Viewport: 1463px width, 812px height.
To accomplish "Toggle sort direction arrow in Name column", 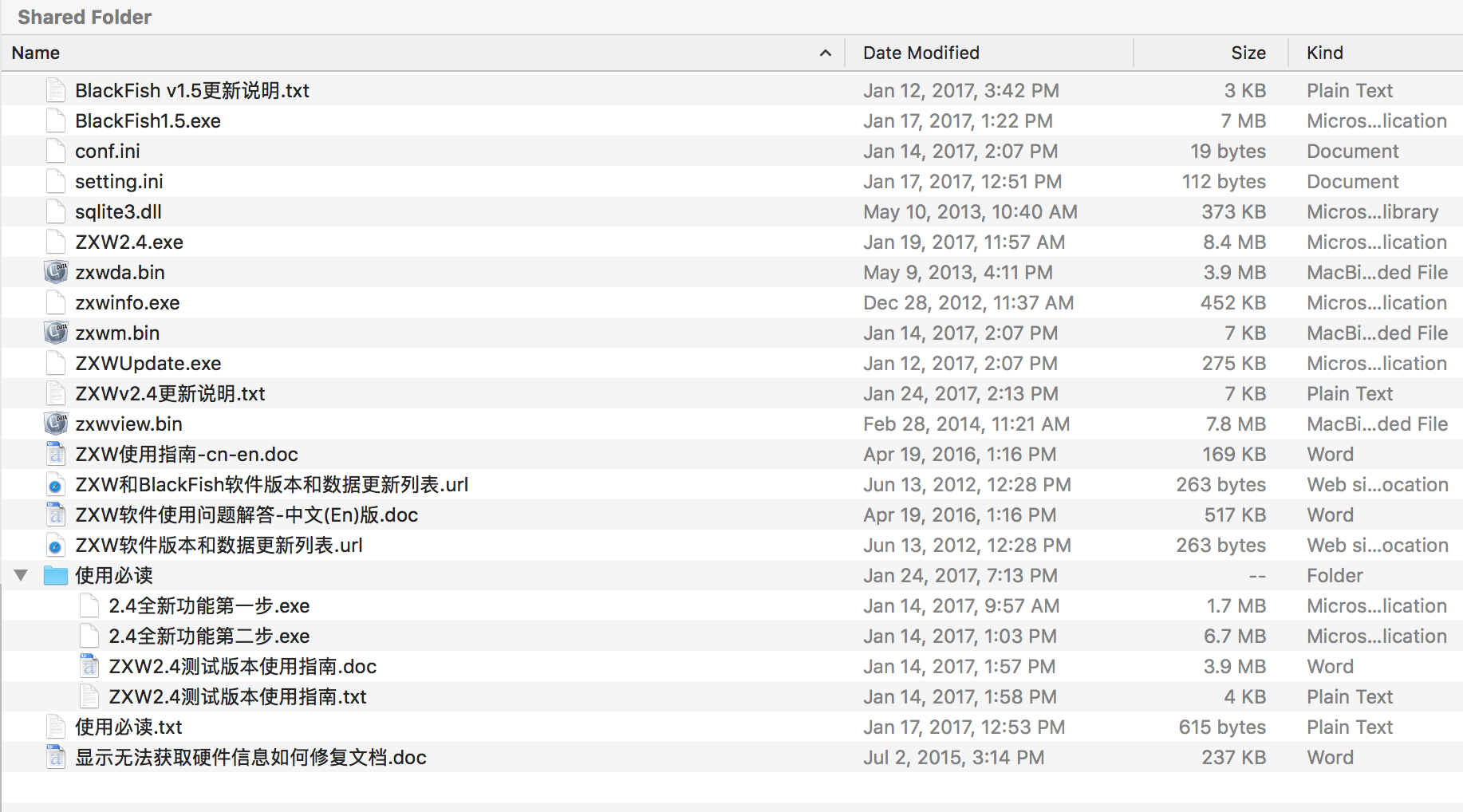I will [x=826, y=53].
